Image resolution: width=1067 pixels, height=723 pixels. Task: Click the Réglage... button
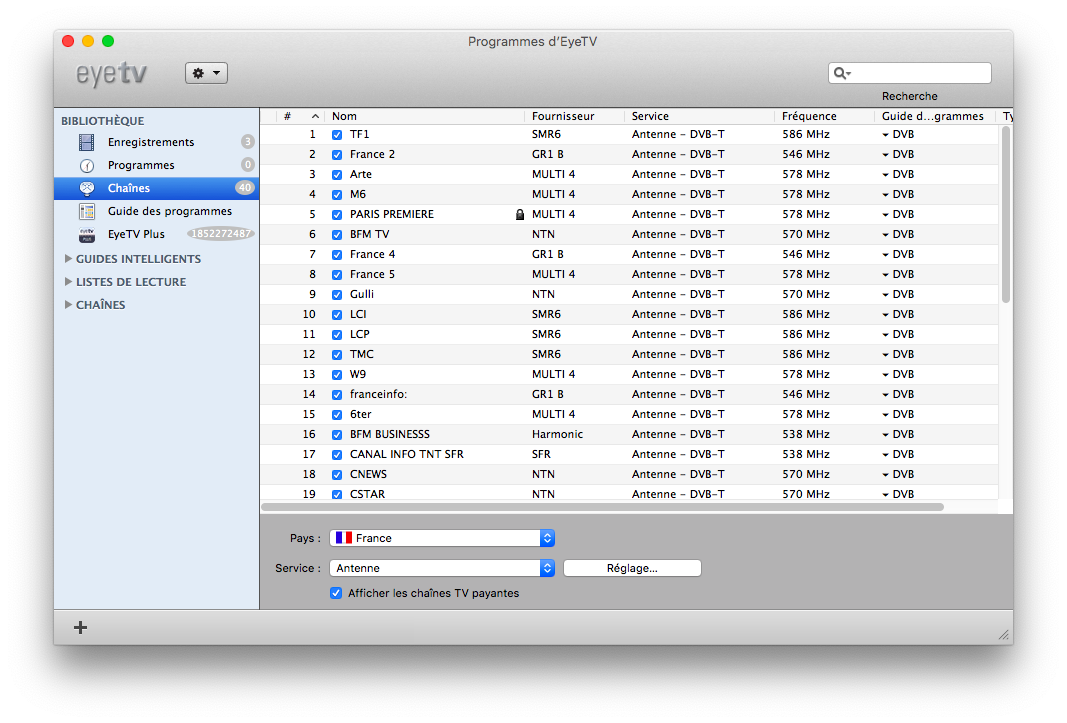(632, 568)
